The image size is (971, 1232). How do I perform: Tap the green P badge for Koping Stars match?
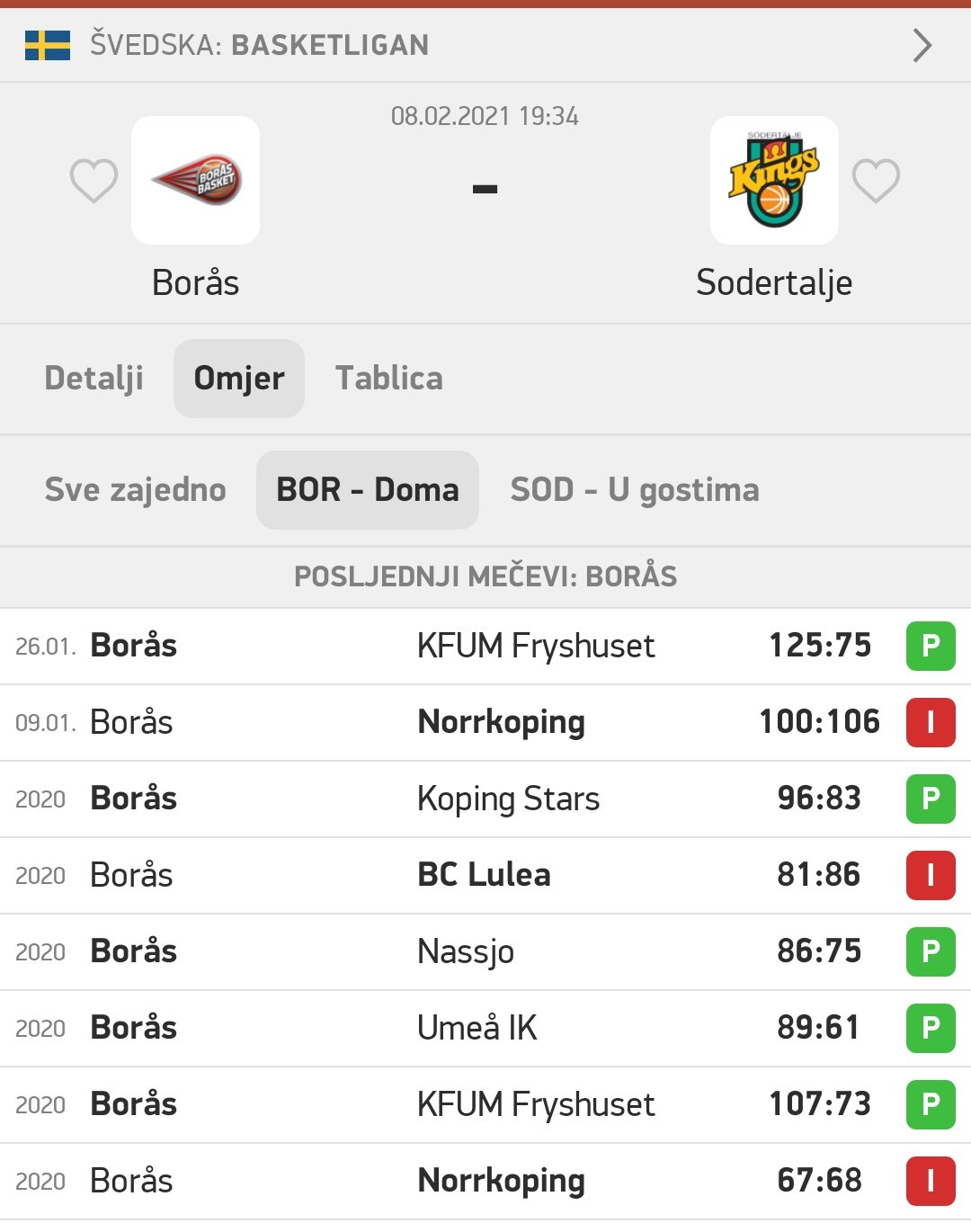(x=931, y=799)
